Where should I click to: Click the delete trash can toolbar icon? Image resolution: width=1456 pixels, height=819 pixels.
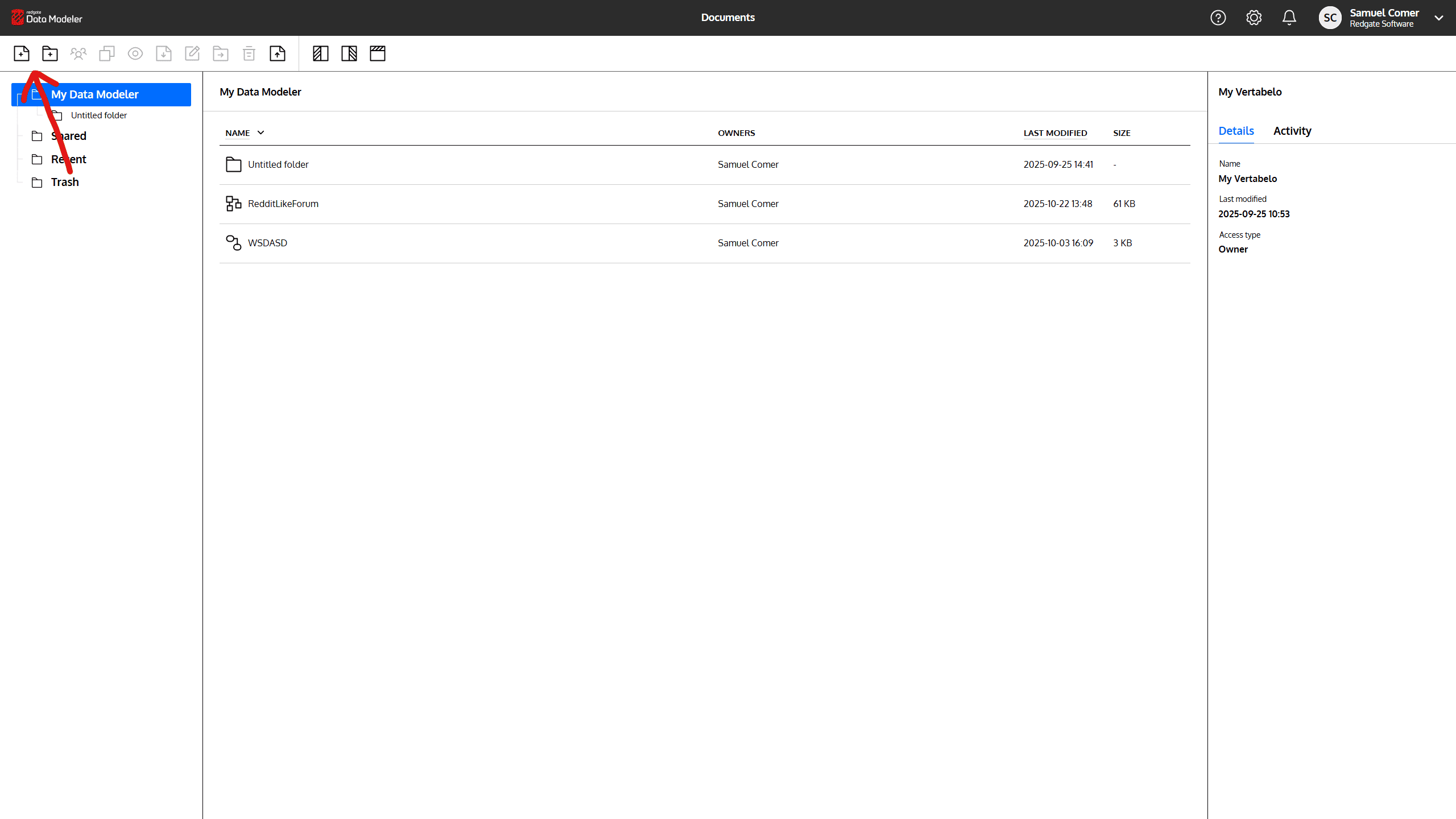click(x=249, y=53)
